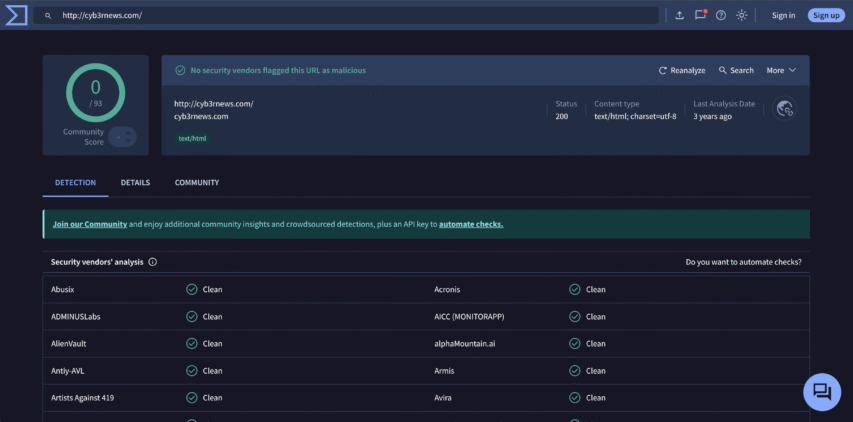This screenshot has height=422, width=853.
Task: Click the Clean check icon for AlienVault
Action: pos(191,344)
